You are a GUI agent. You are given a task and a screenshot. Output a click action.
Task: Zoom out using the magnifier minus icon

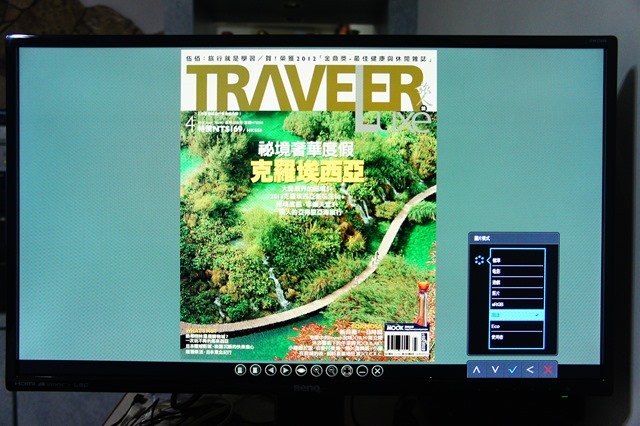[x=332, y=371]
